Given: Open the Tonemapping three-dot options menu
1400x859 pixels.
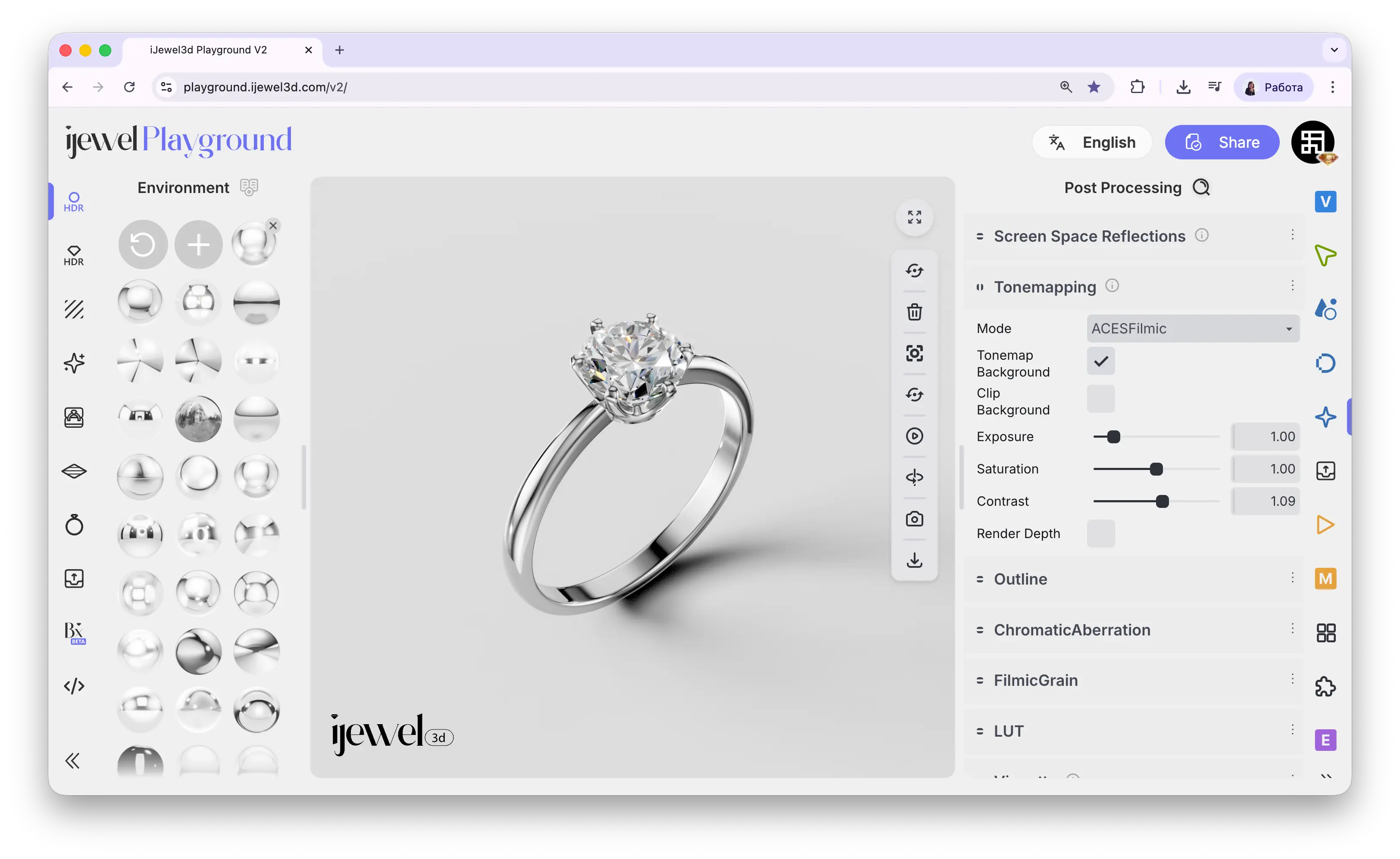Looking at the screenshot, I should click(1292, 285).
